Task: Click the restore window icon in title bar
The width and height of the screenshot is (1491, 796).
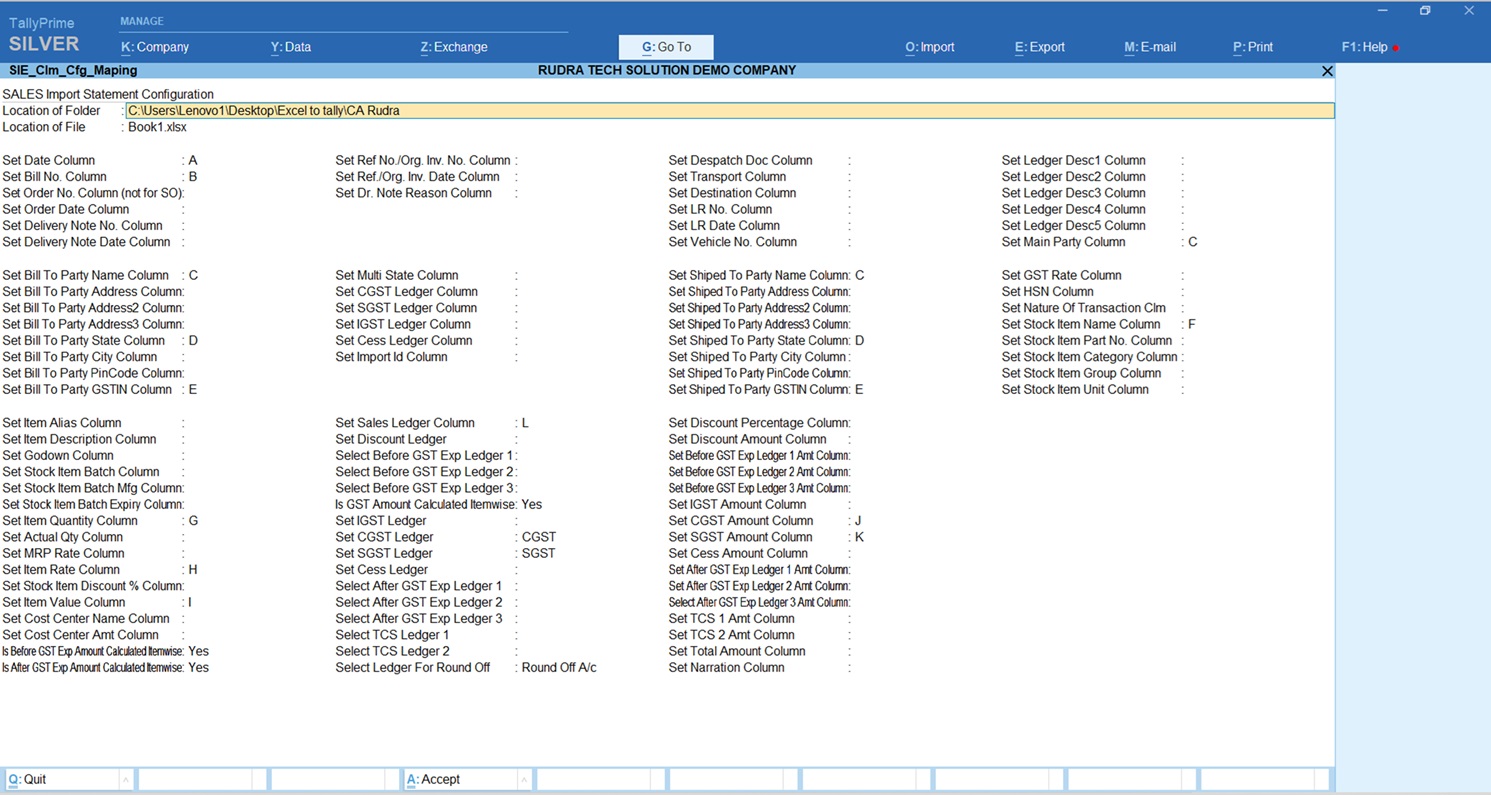Action: click(1425, 11)
